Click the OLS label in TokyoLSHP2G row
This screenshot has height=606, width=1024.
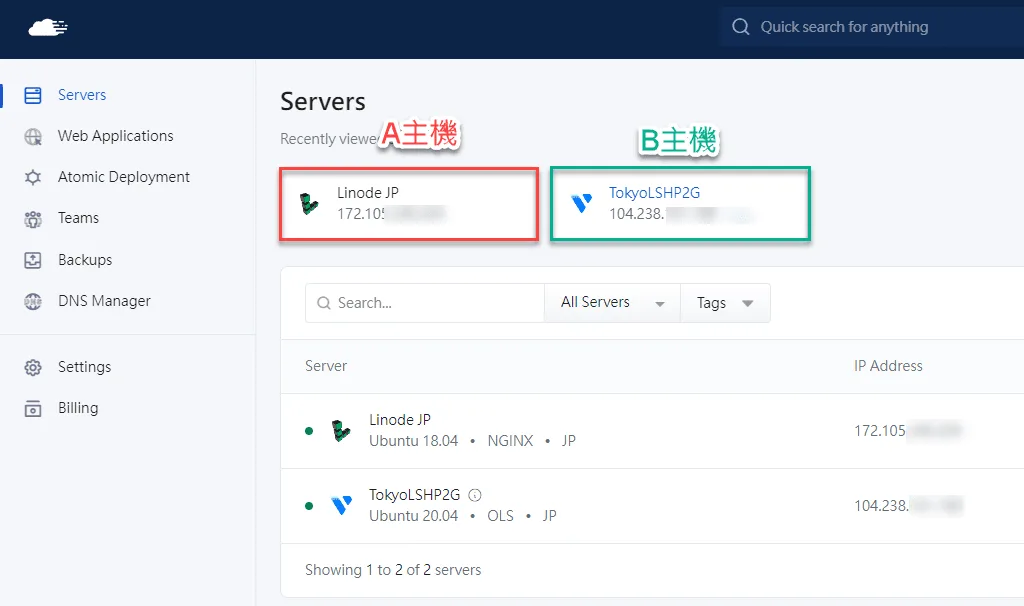coord(500,517)
